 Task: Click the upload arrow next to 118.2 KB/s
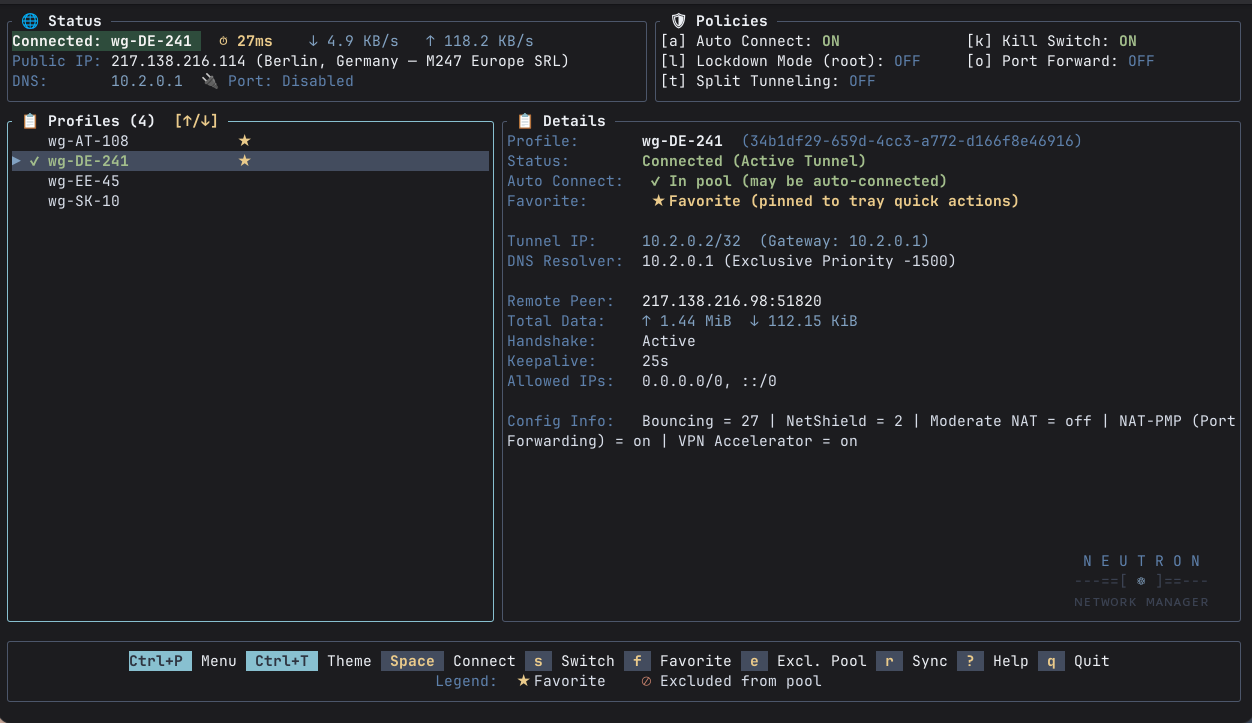(430, 41)
